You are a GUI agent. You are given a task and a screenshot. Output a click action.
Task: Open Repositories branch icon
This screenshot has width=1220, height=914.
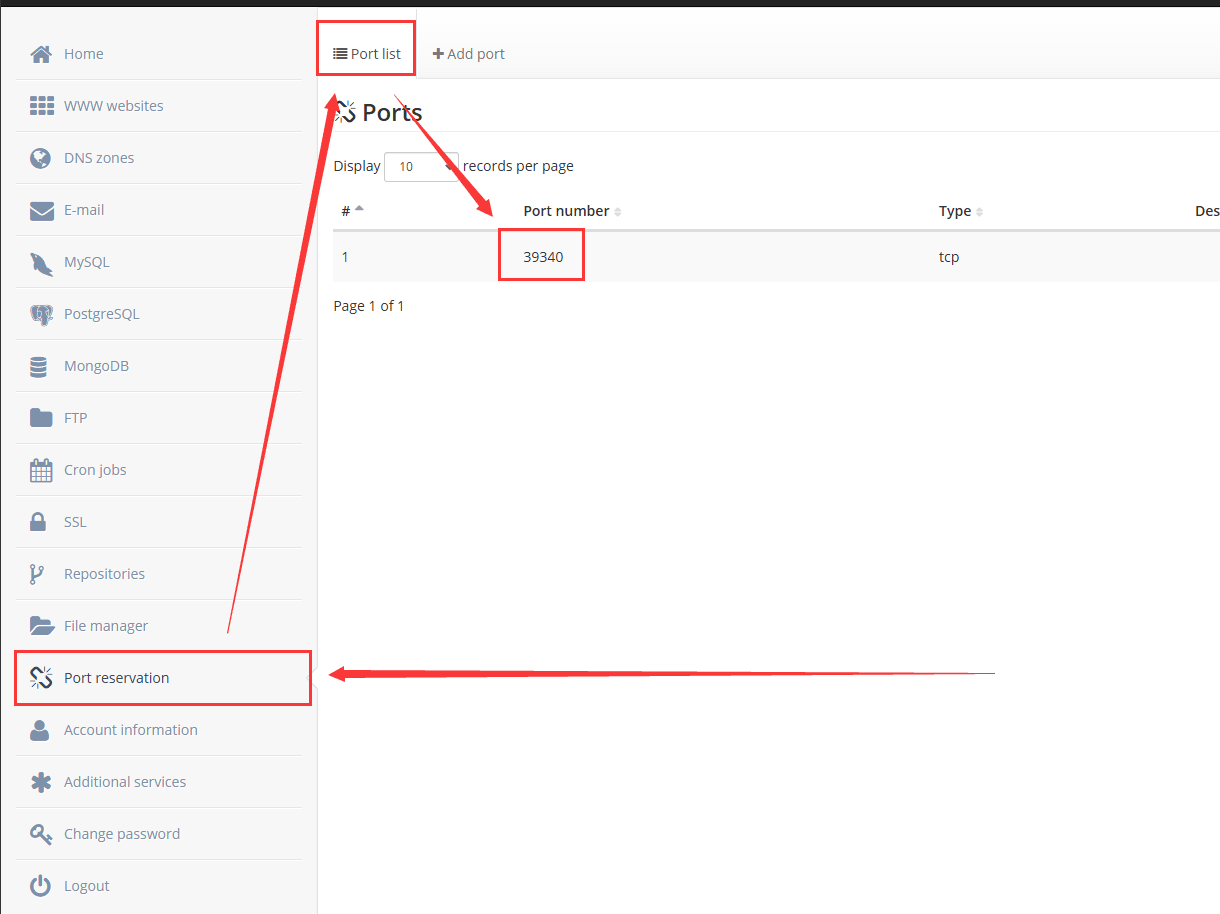click(x=38, y=574)
